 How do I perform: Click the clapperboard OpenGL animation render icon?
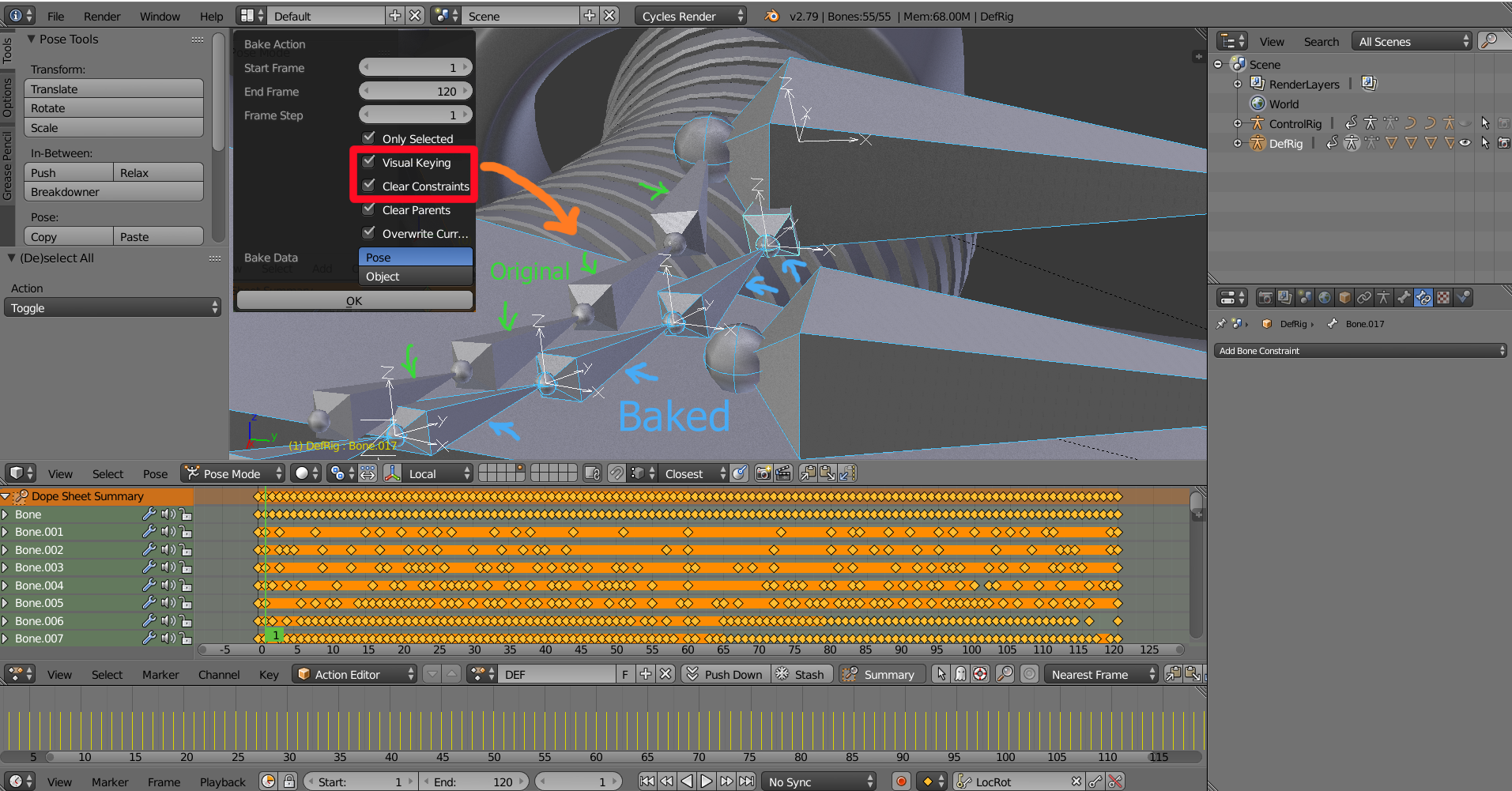(x=783, y=473)
